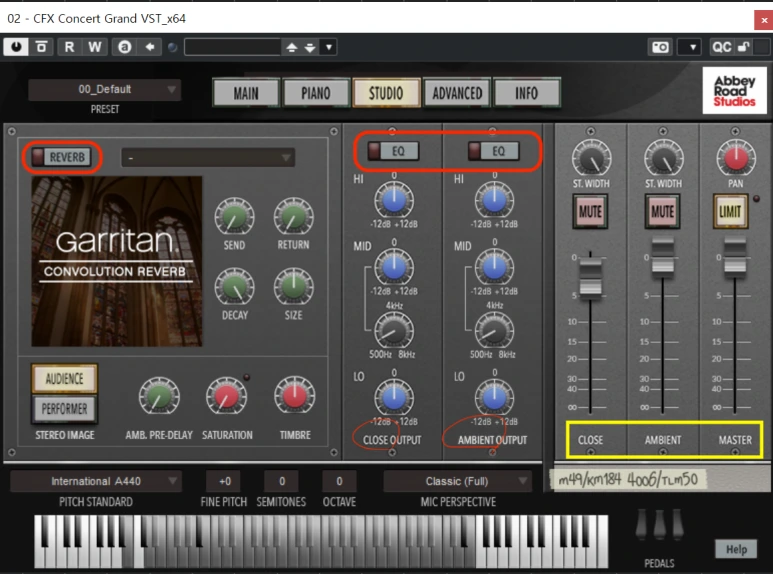This screenshot has height=574, width=773.
Task: Select the STUDIO tab
Action: (386, 93)
